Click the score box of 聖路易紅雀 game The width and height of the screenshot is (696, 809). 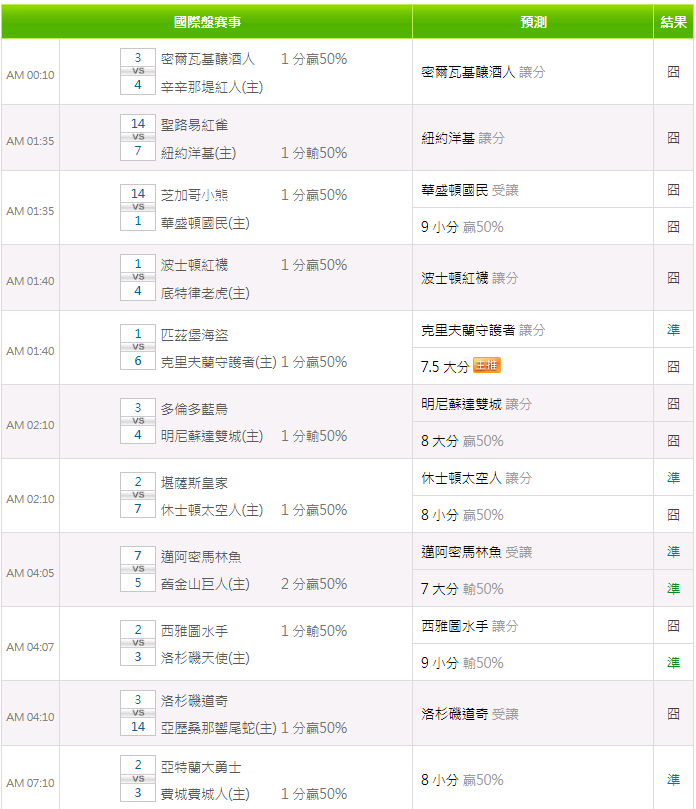(138, 137)
